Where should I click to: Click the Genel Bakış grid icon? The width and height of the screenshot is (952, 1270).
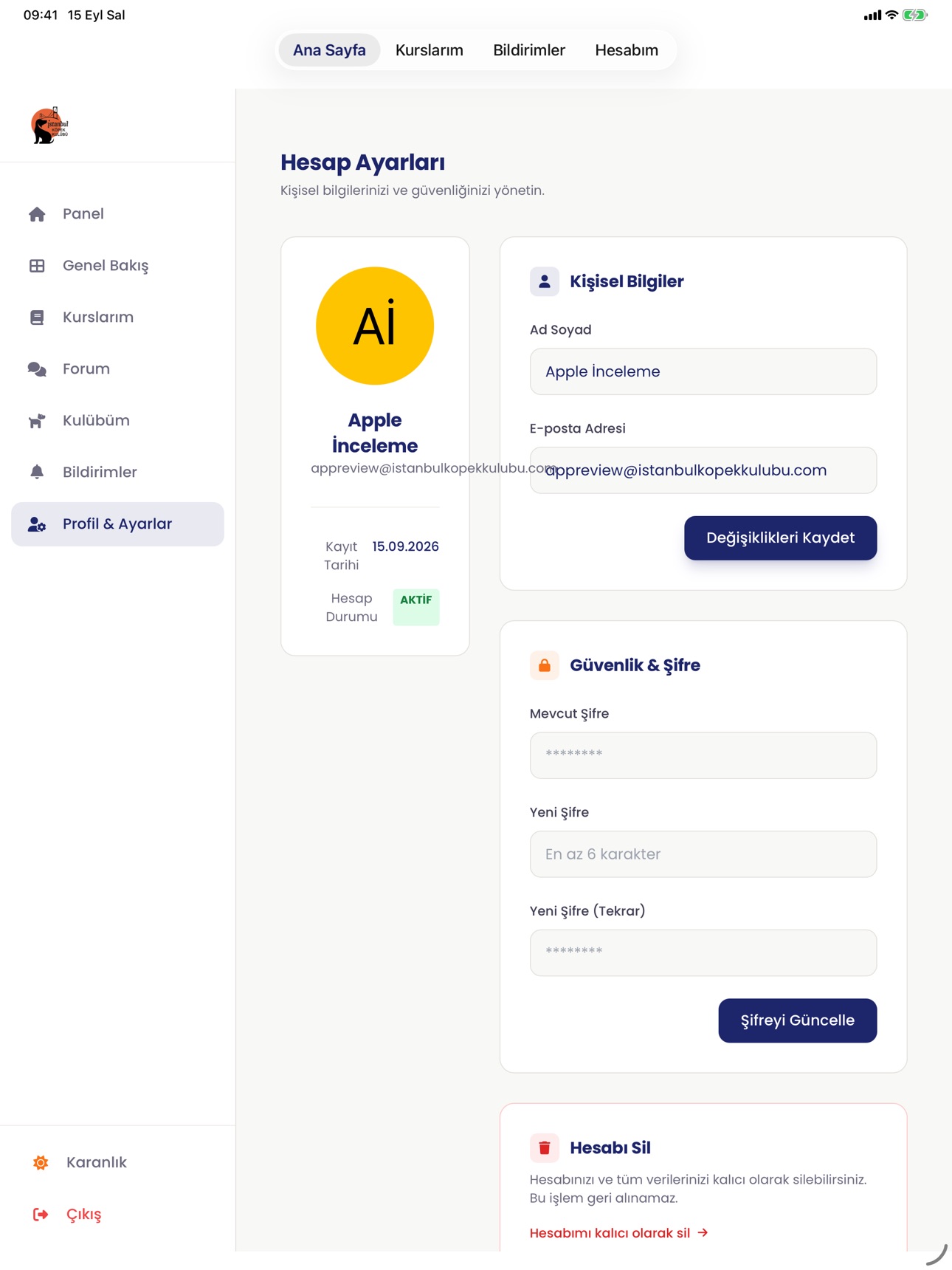tap(37, 266)
